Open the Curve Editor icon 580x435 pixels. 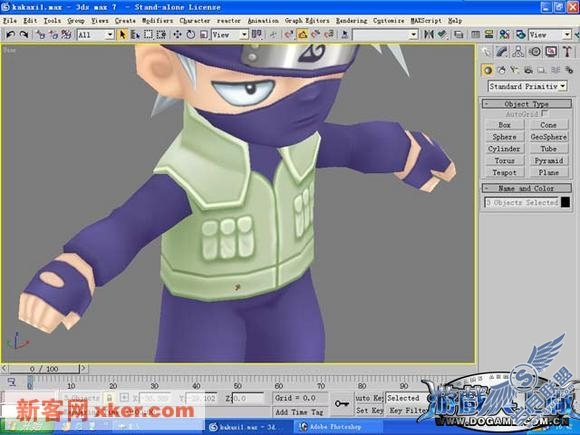(x=475, y=35)
